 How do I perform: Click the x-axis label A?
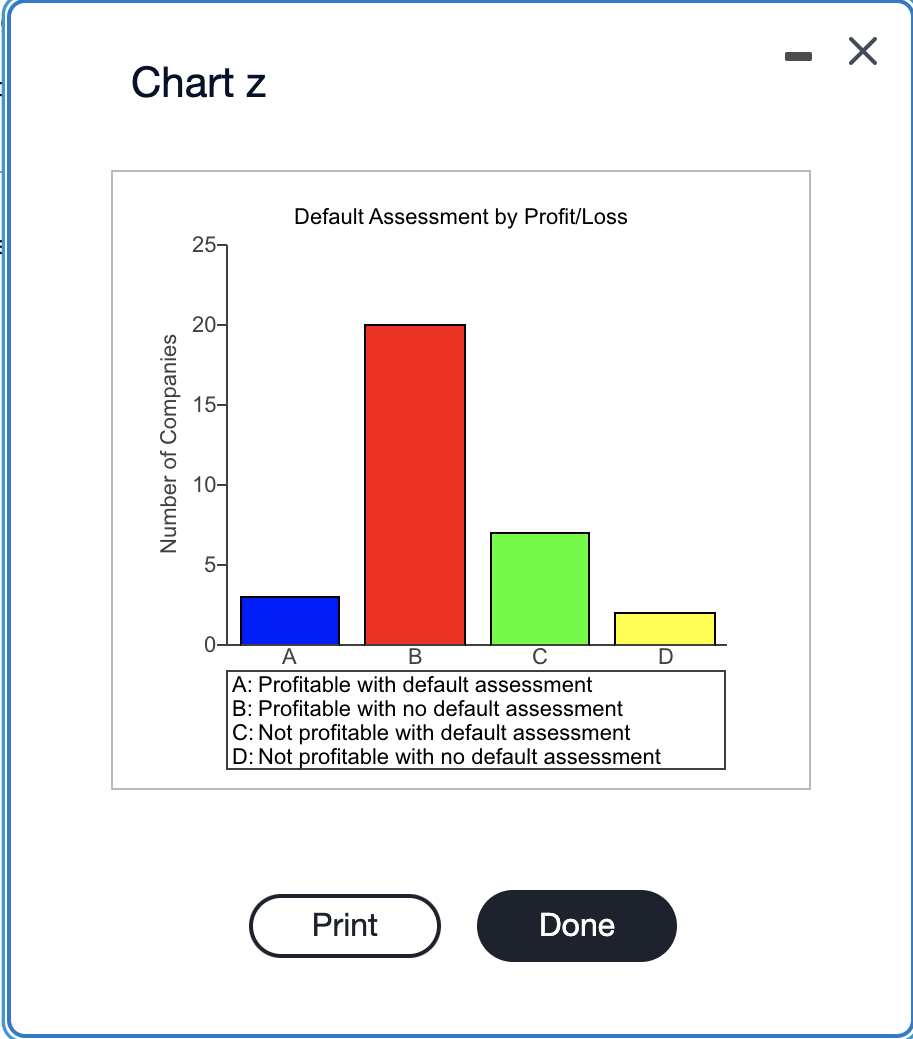(289, 657)
